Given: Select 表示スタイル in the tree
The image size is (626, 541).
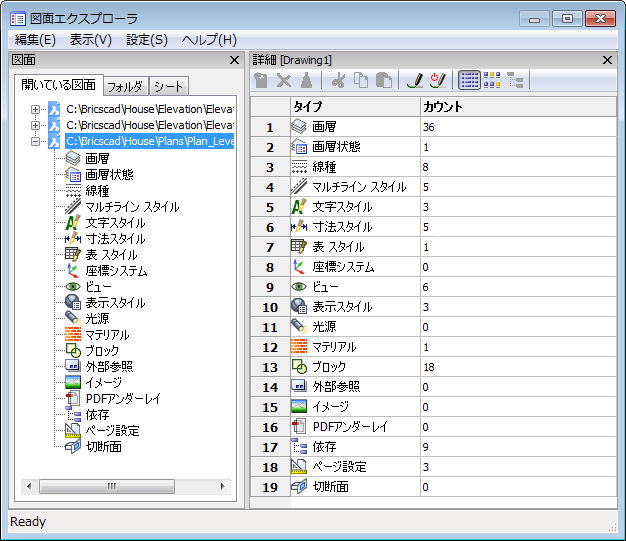Looking at the screenshot, I should pos(115,303).
